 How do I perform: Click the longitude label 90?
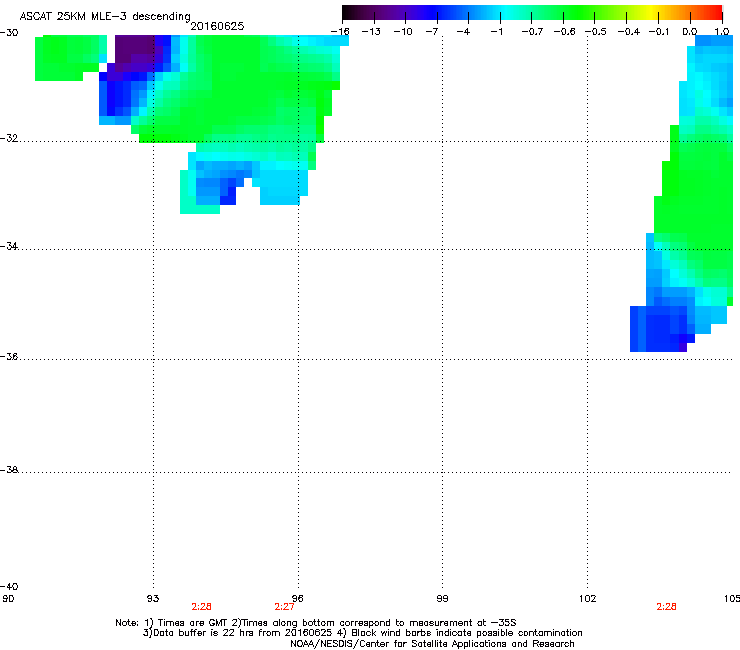coord(8,599)
